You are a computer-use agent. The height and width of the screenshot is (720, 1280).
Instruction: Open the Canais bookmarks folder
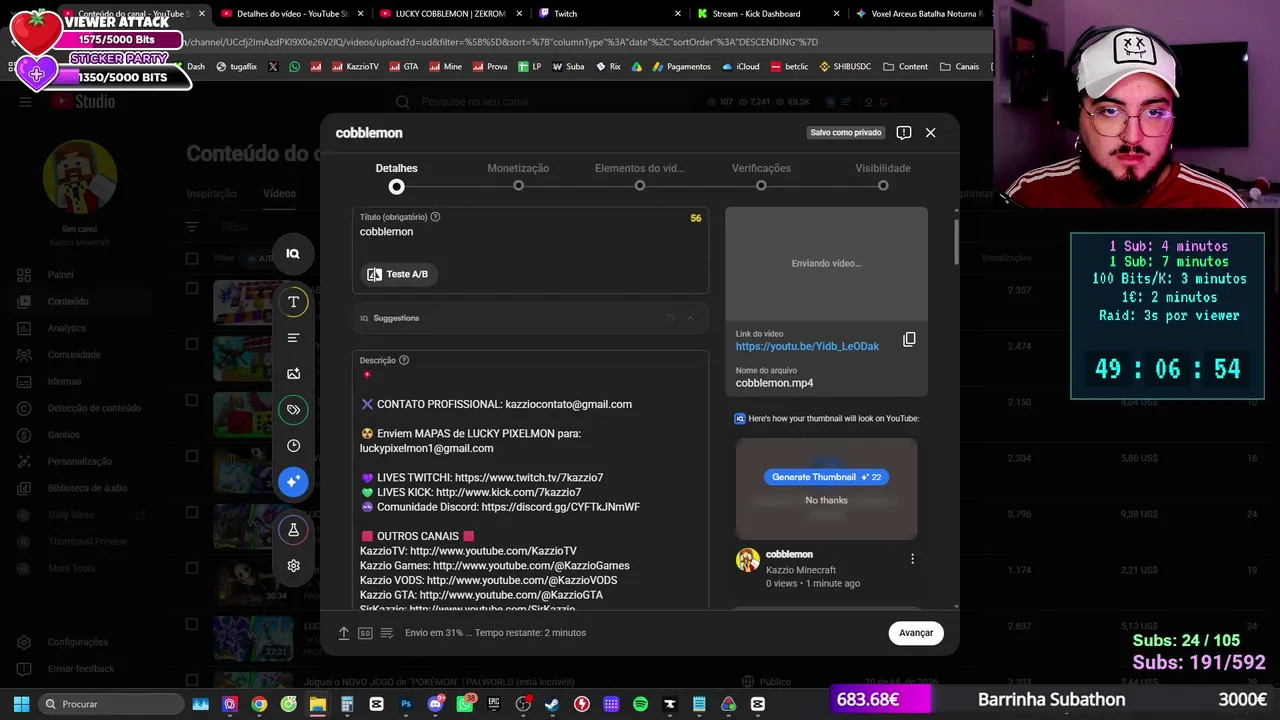coord(960,67)
